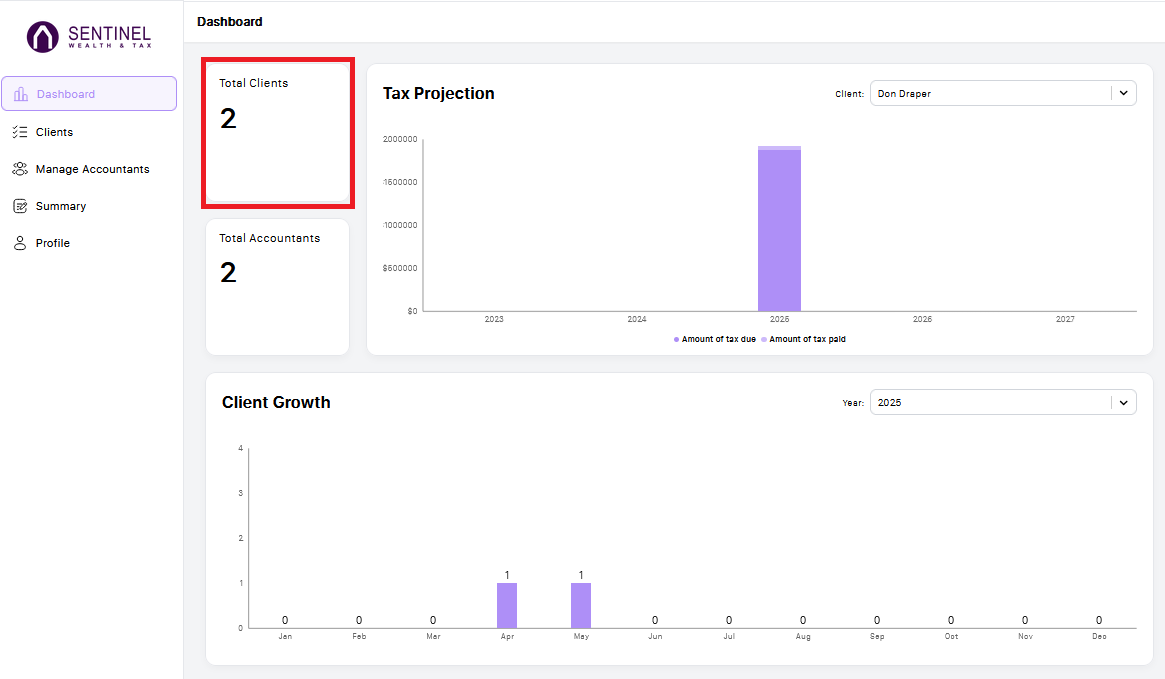Toggle the Amount of tax due legend
Screen dimensions: 1165x679
715,340
